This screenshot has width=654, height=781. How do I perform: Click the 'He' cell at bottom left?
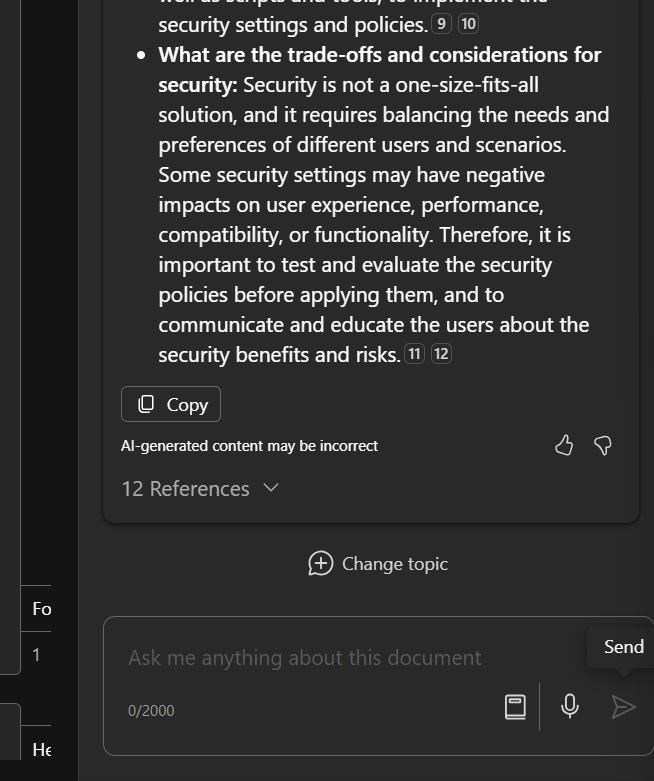tap(41, 749)
